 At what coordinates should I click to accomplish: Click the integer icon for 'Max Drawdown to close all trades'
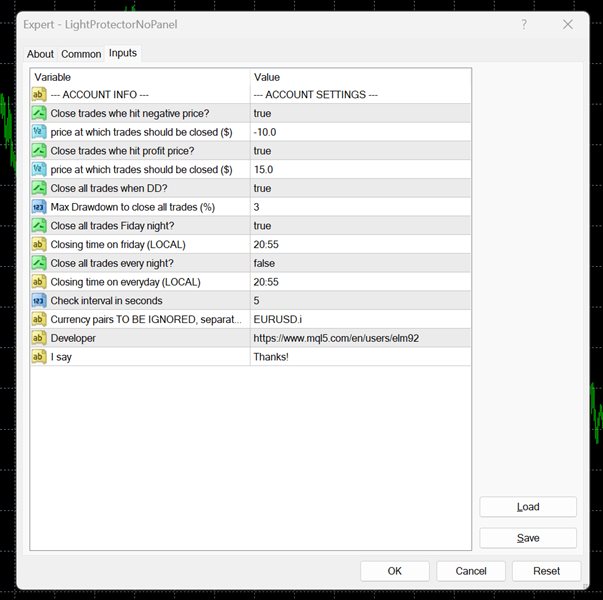(39, 207)
